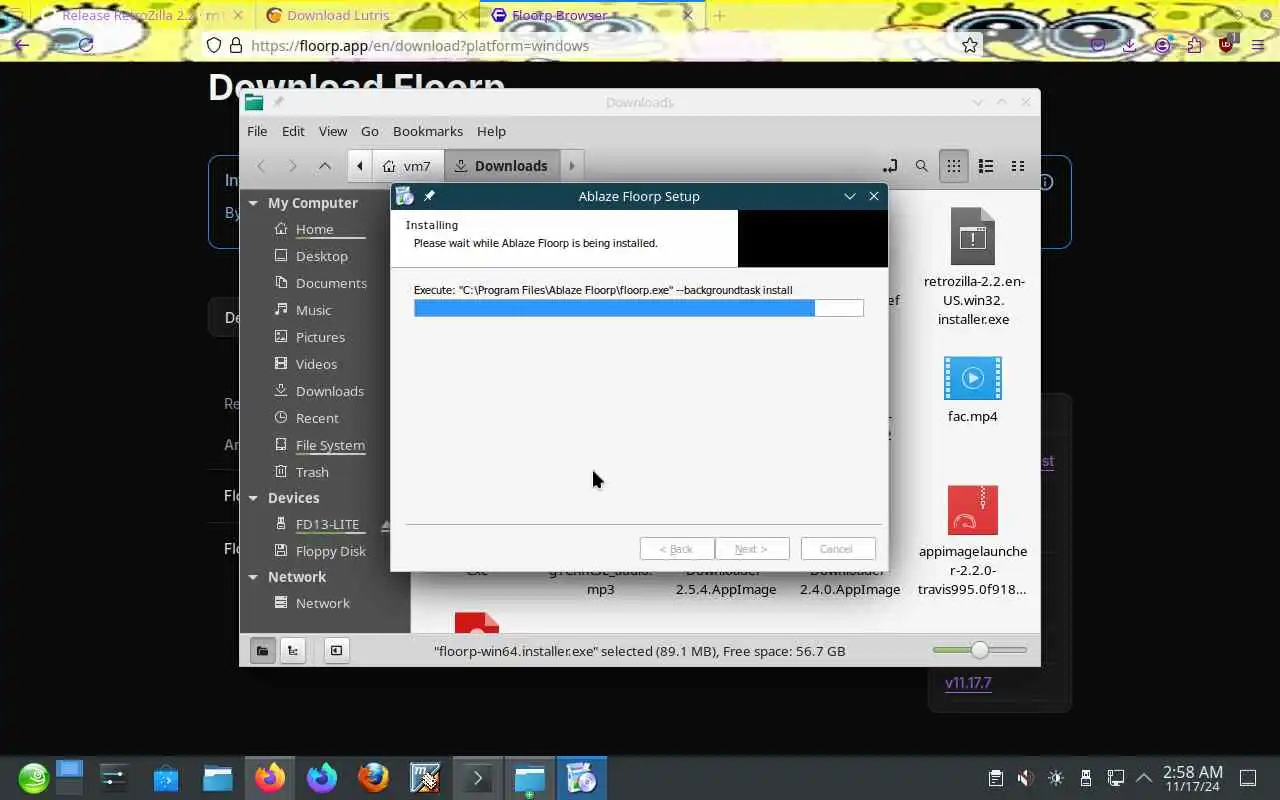Switch to the Download Lutris tab
Screen dimensions: 1280x800
[x=365, y=15]
